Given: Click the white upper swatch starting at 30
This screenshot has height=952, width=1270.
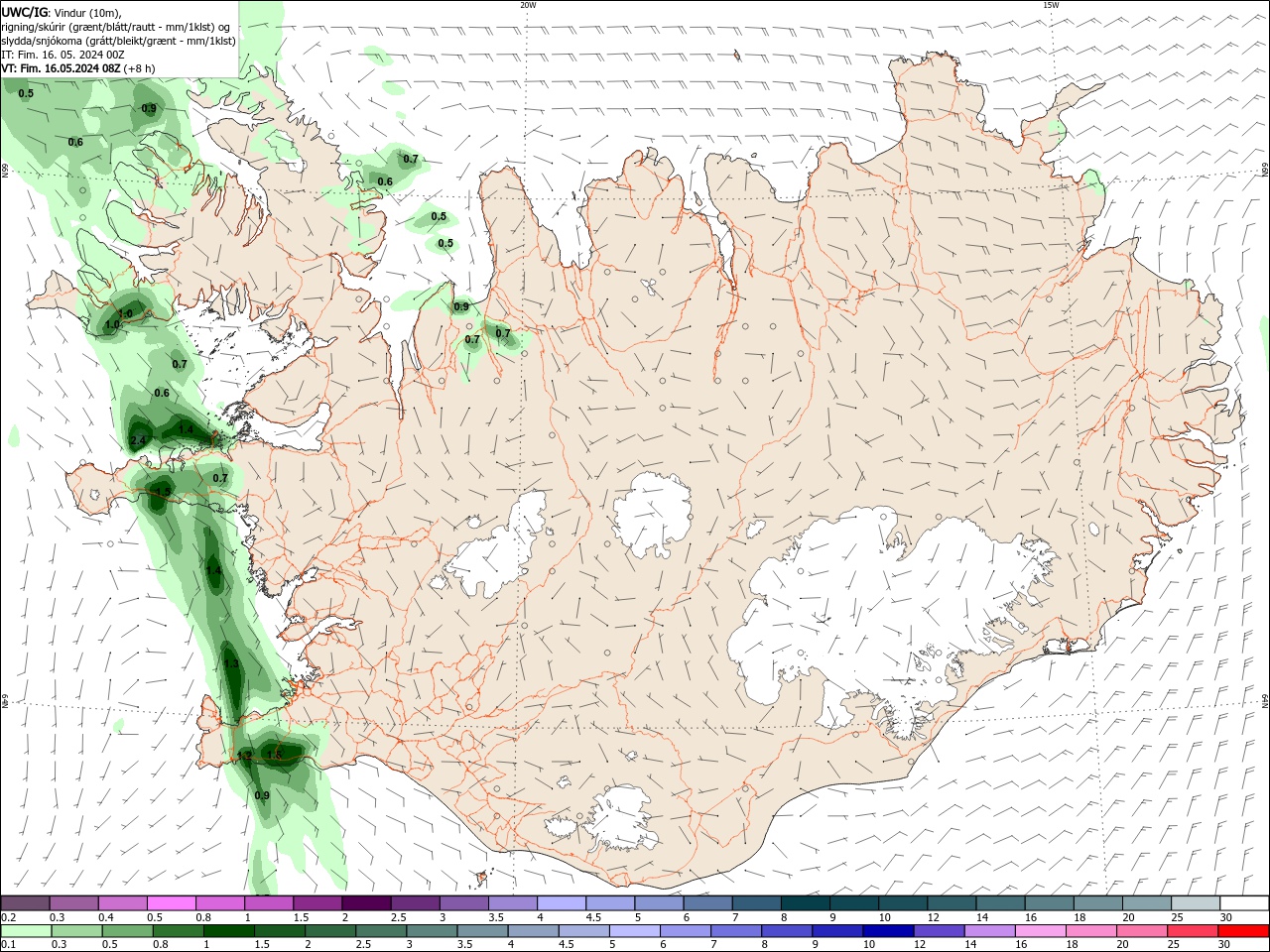Looking at the screenshot, I should (1245, 903).
